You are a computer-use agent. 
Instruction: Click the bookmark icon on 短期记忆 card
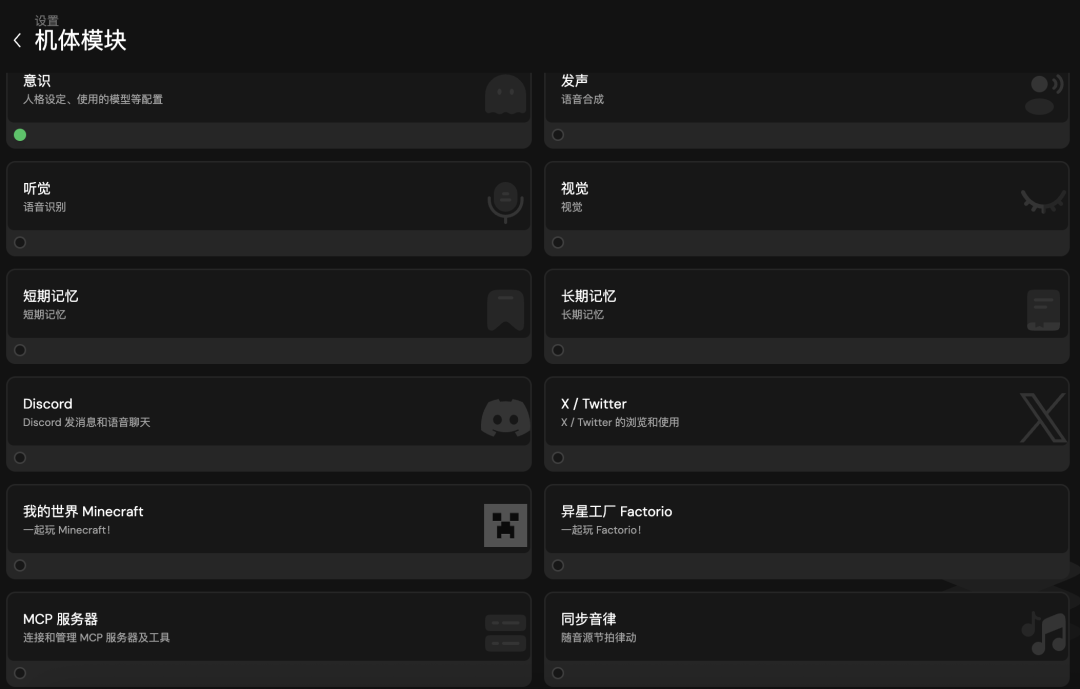(505, 310)
